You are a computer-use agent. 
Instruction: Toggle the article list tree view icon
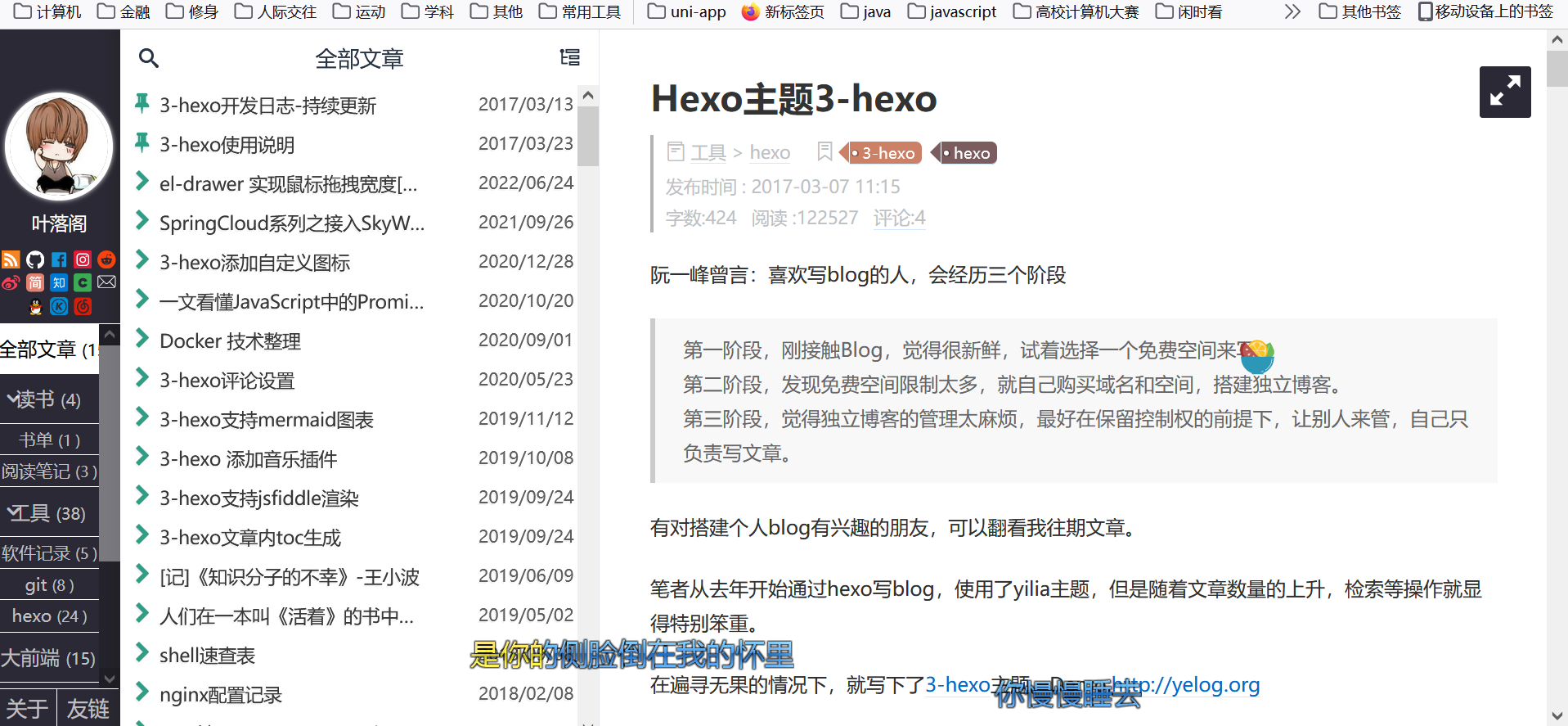570,57
